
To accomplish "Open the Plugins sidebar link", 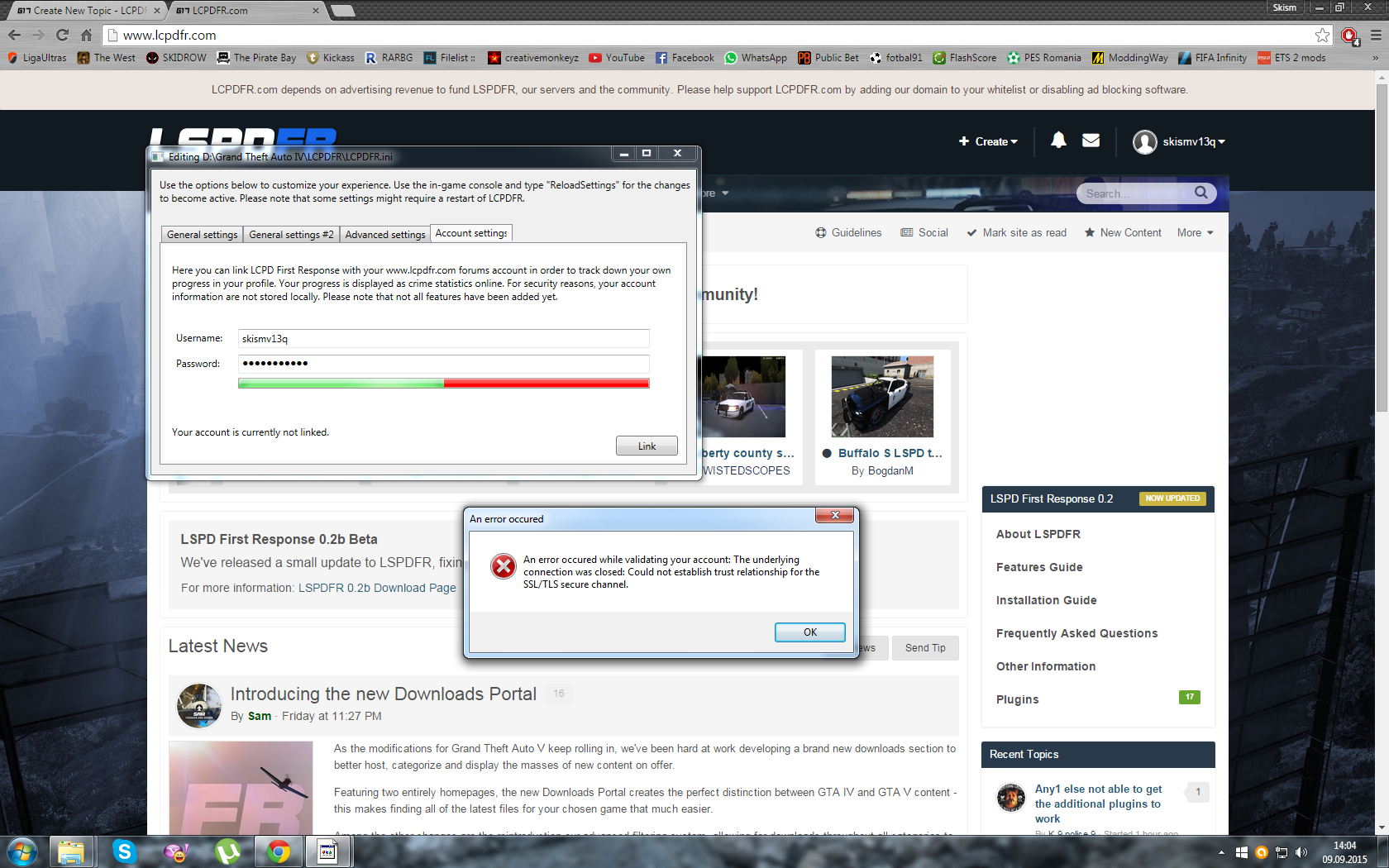I will pos(1018,699).
